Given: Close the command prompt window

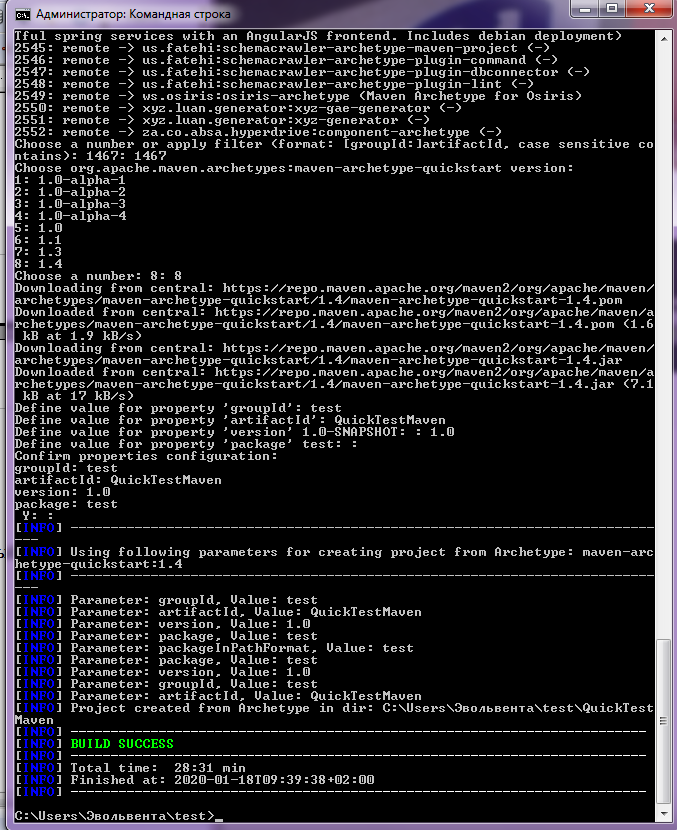Looking at the screenshot, I should pos(649,9).
